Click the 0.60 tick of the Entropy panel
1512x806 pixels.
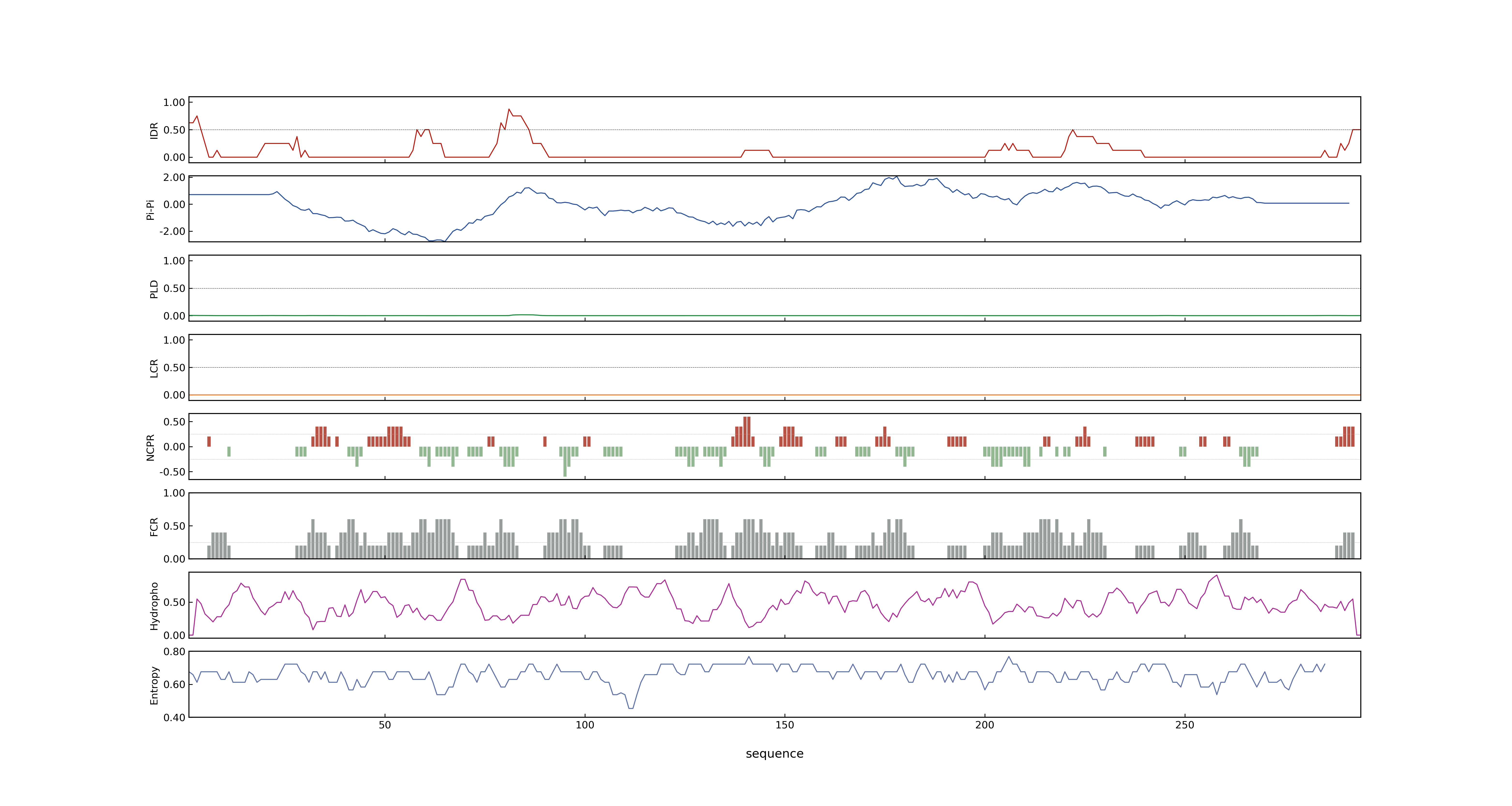[x=174, y=685]
